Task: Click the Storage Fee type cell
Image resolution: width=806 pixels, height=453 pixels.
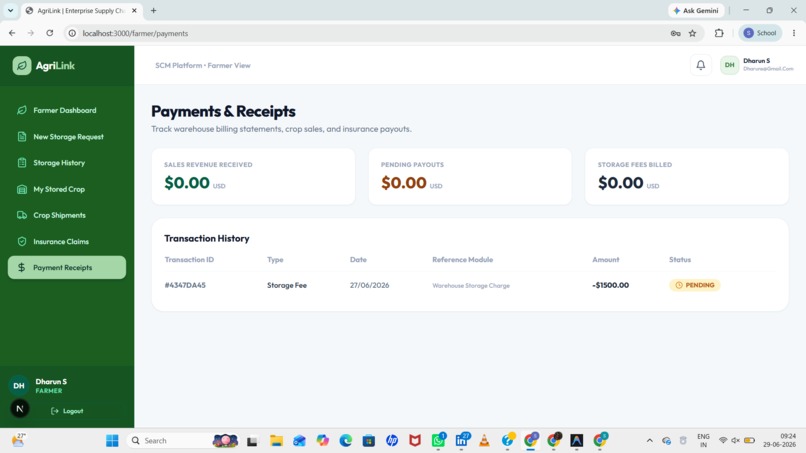Action: pos(287,285)
